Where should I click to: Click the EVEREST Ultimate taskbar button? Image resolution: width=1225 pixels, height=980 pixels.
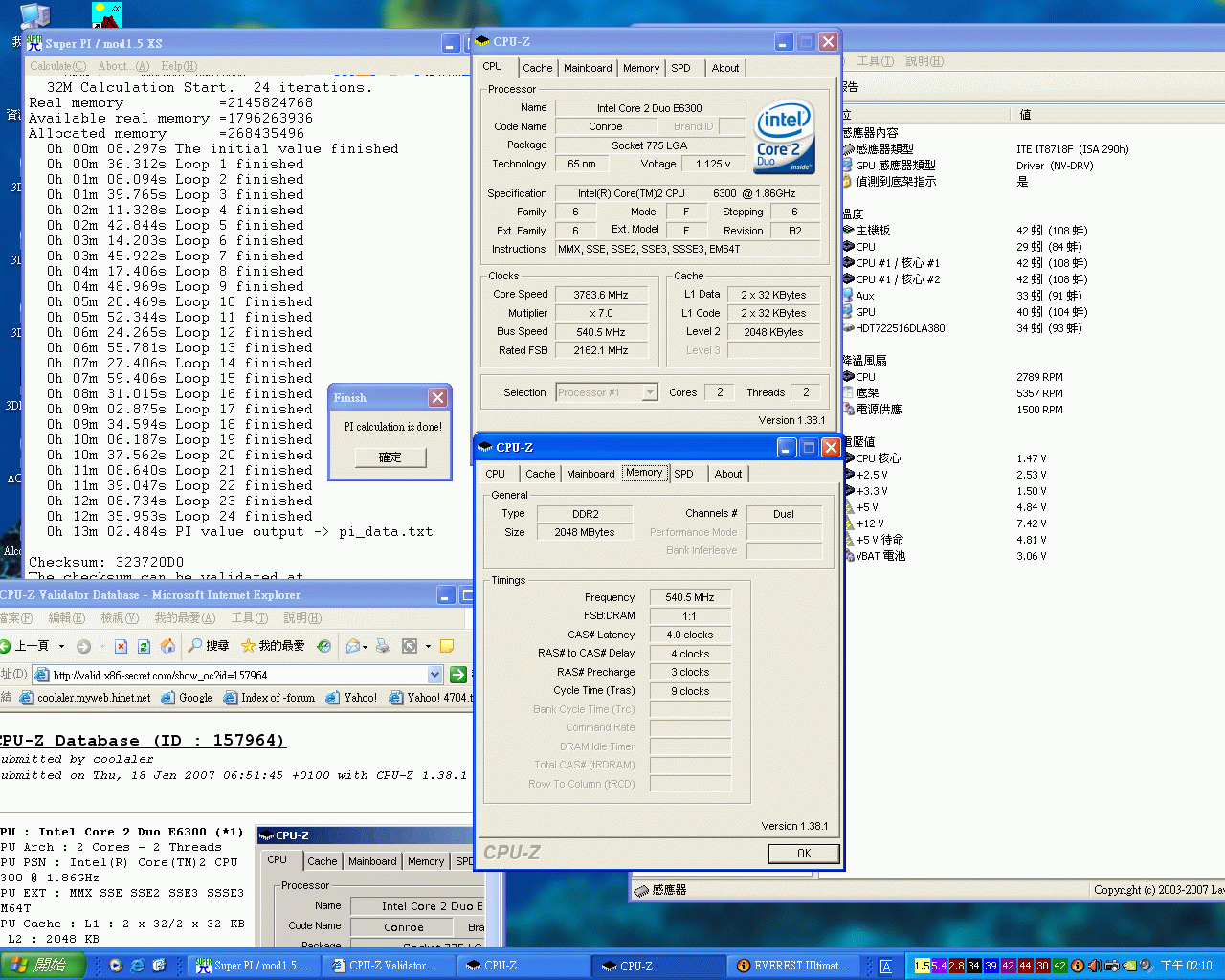pyautogui.click(x=792, y=966)
